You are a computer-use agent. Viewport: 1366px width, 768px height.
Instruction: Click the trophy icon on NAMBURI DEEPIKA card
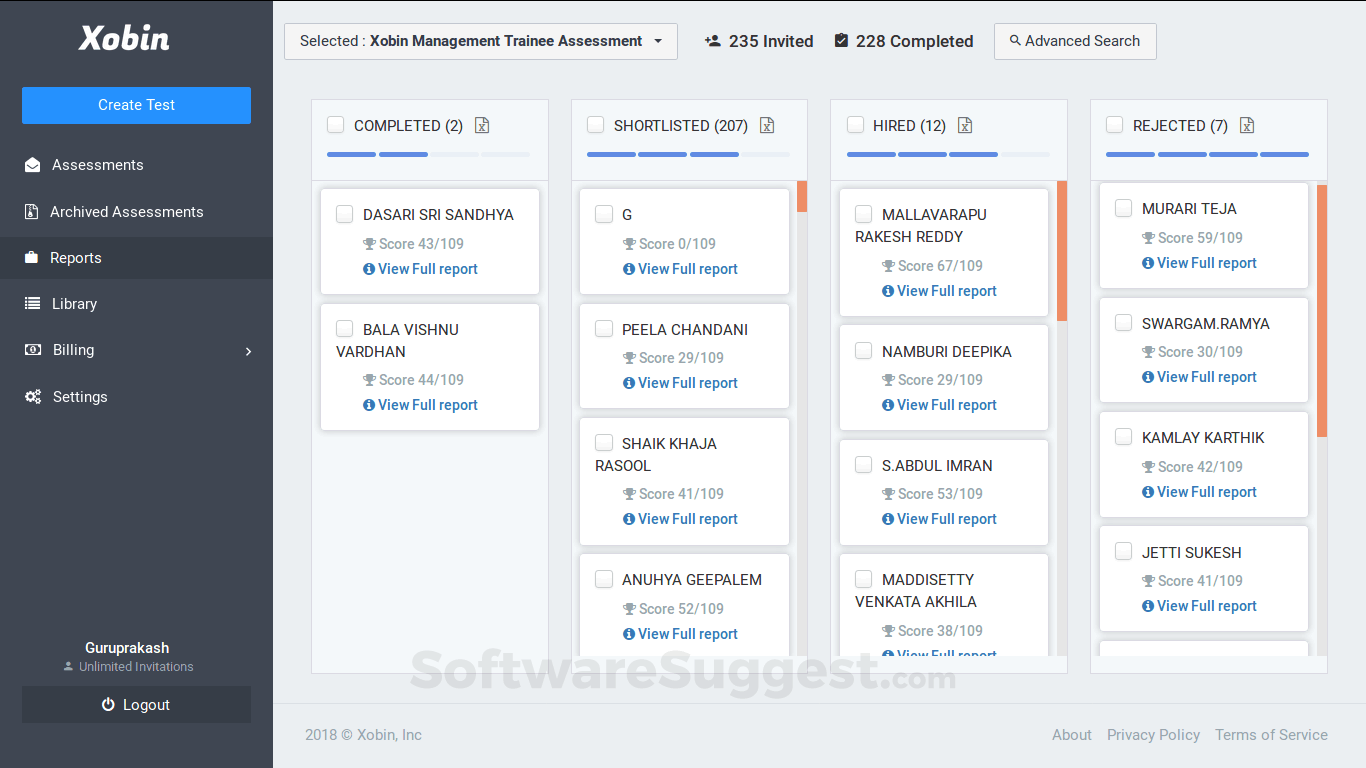(888, 380)
